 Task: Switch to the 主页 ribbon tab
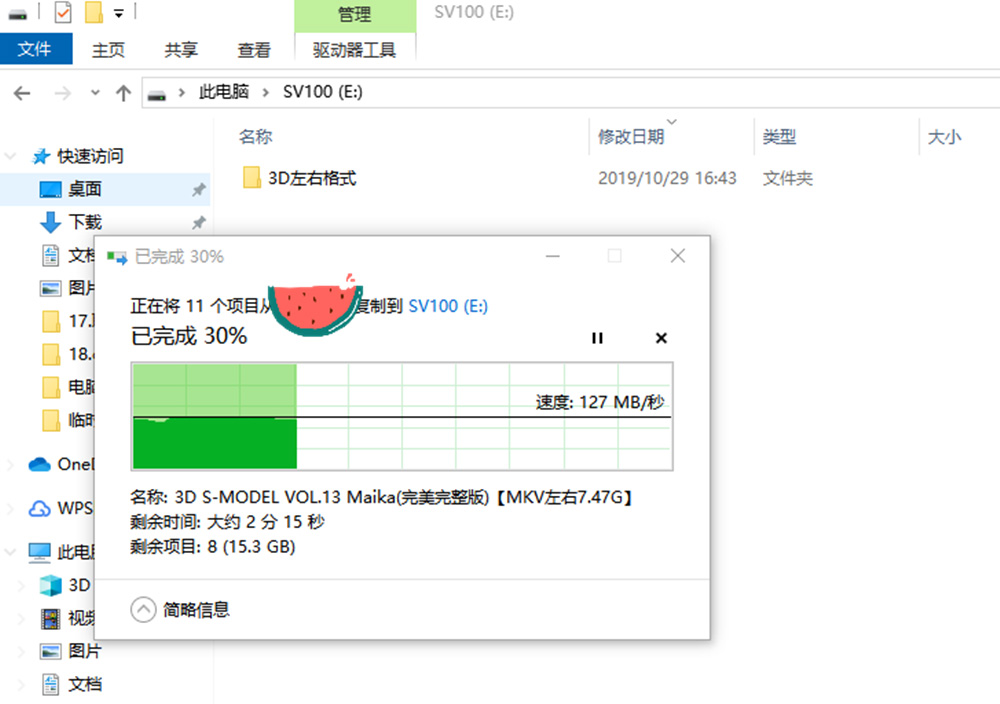click(108, 50)
